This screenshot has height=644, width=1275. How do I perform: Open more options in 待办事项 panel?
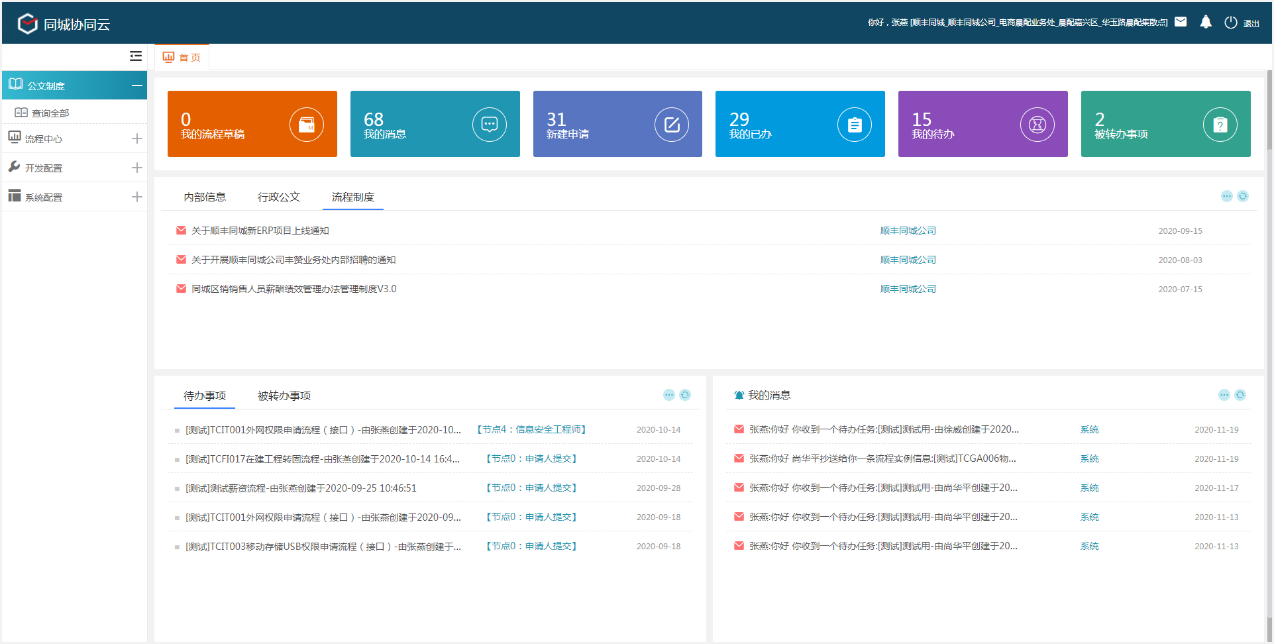coord(669,395)
